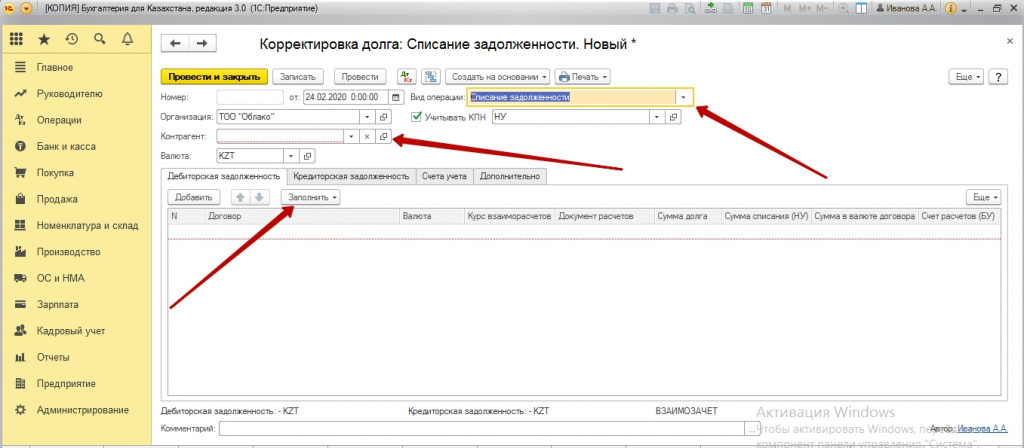The image size is (1024, 448).
Task: Open Favorites star icon
Action: point(44,39)
